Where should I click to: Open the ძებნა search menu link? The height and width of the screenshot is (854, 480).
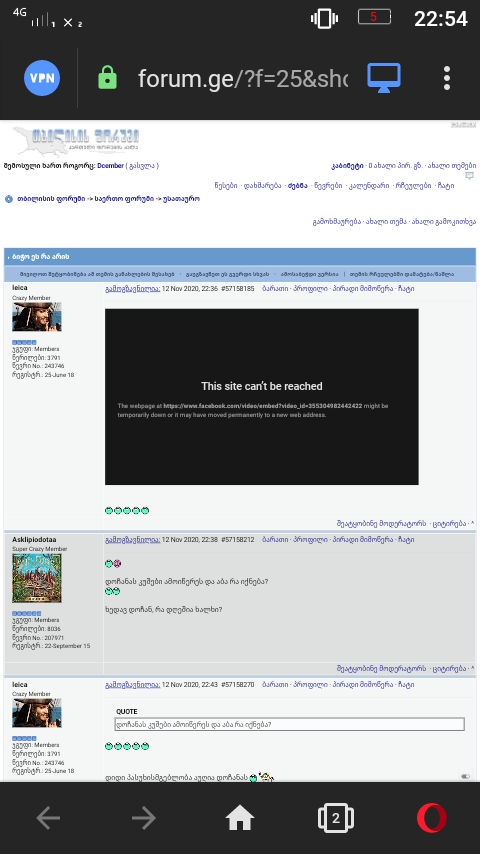coord(298,185)
